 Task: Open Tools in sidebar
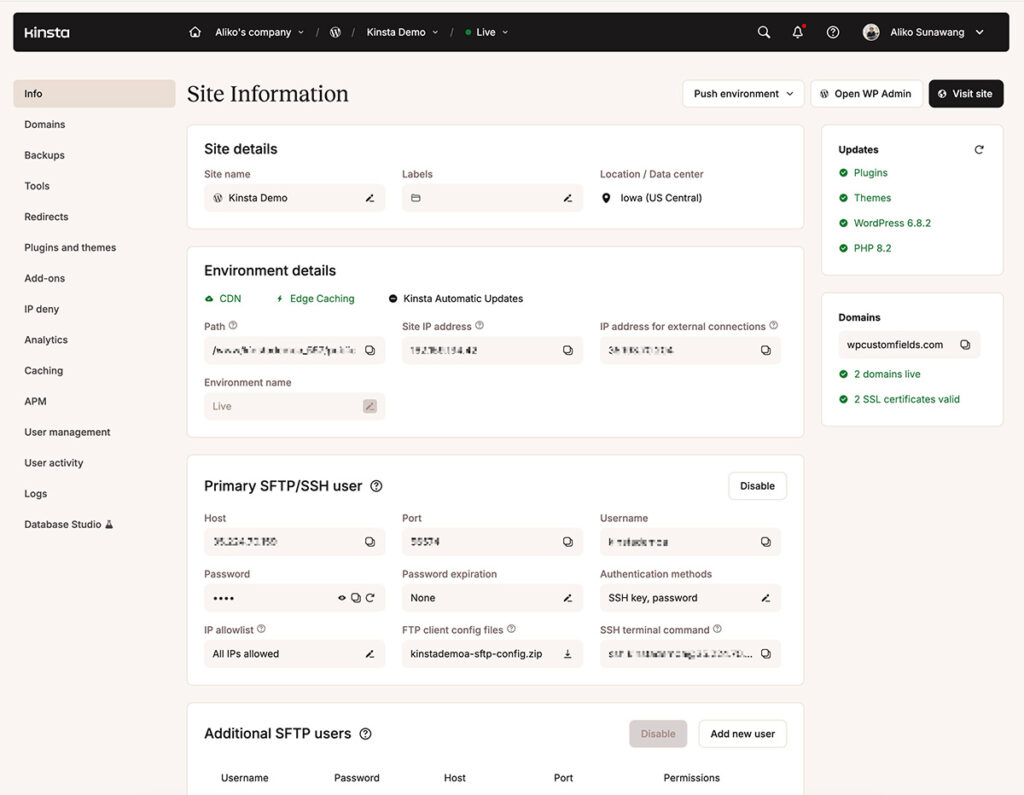(x=37, y=186)
